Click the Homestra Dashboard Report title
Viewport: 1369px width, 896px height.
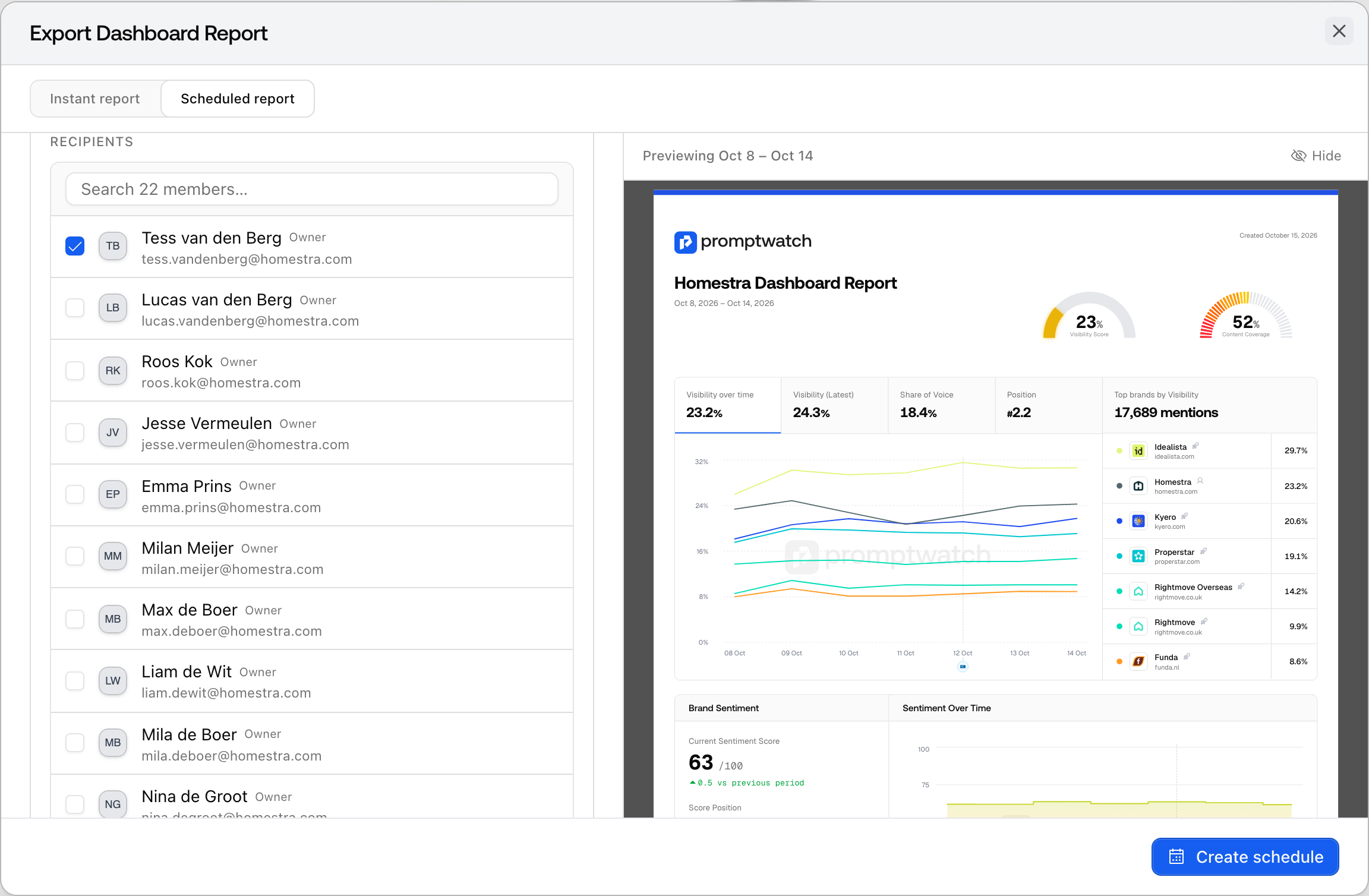pyautogui.click(x=786, y=283)
